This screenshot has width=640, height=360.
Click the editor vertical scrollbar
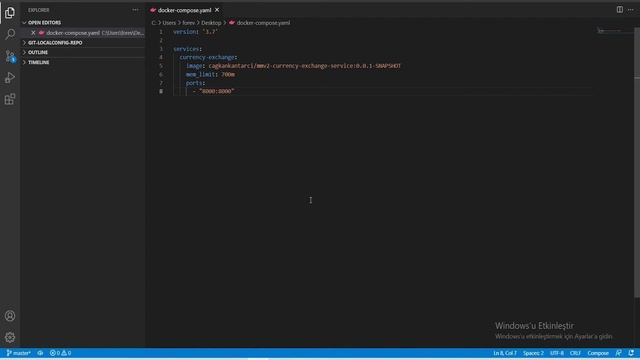pyautogui.click(x=637, y=162)
